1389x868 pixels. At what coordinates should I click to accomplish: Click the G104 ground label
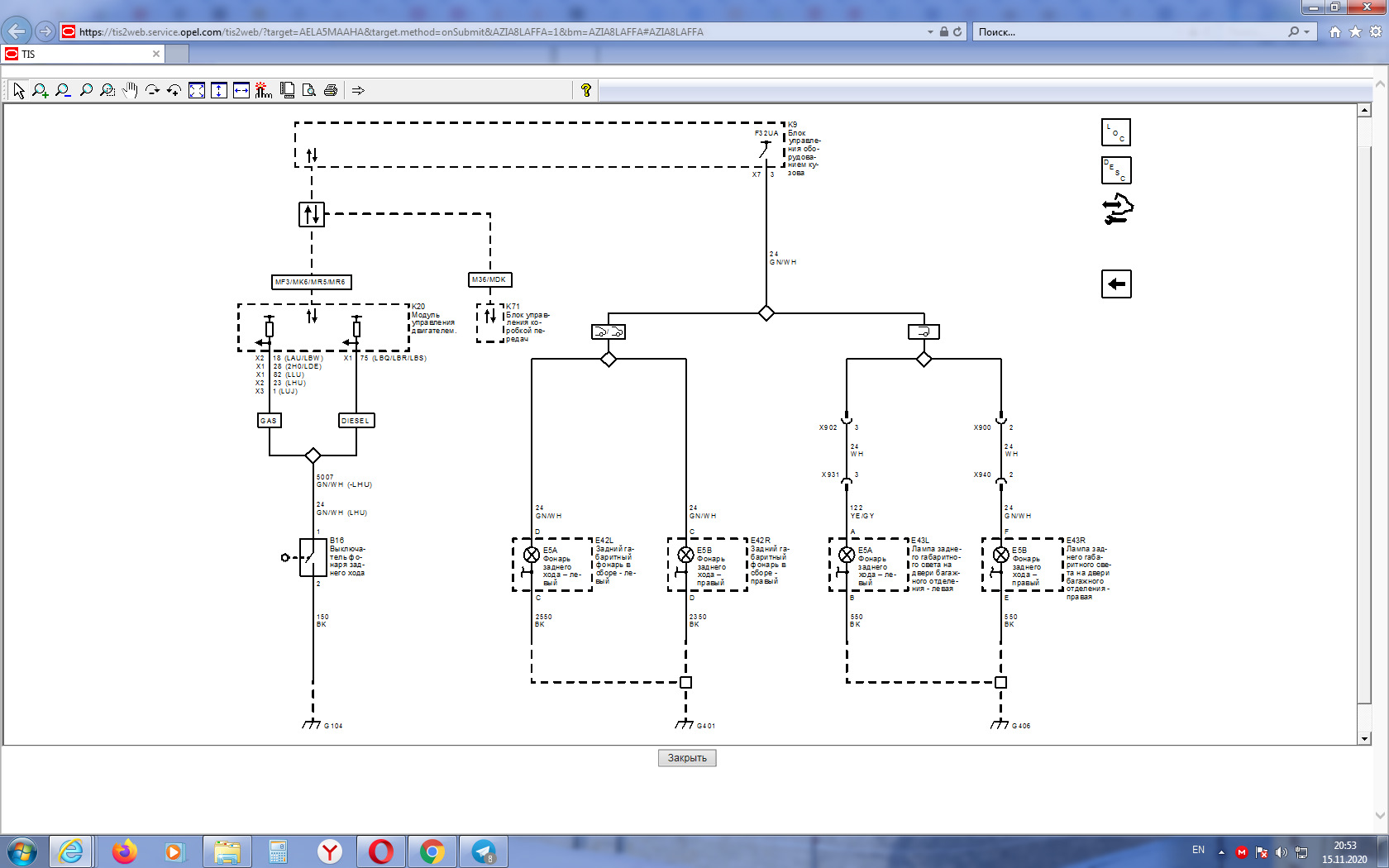tap(333, 726)
